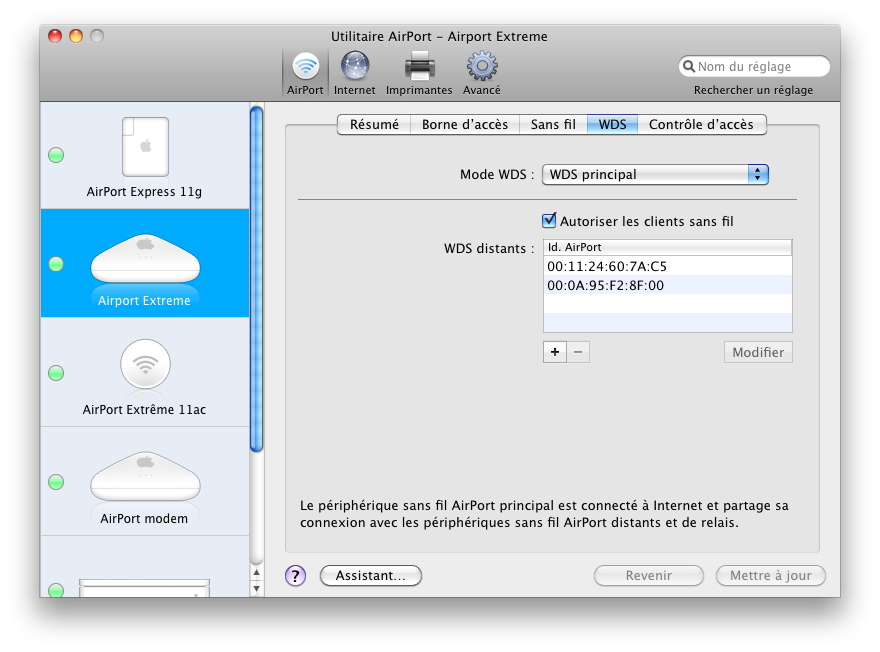This screenshot has height=652, width=880.
Task: Click the green status light beside AirPort modem
Action: click(x=56, y=481)
